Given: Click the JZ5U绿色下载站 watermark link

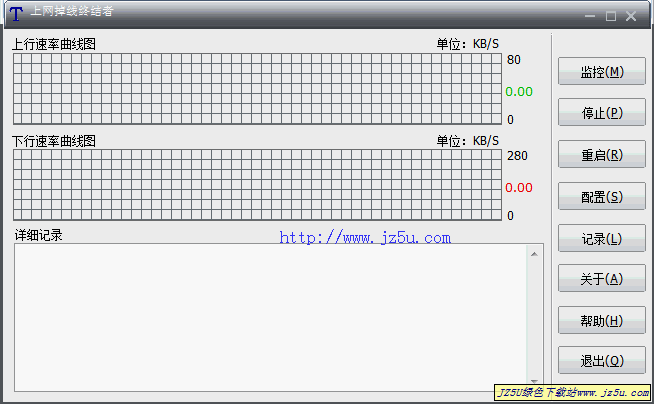Looking at the screenshot, I should tap(572, 394).
